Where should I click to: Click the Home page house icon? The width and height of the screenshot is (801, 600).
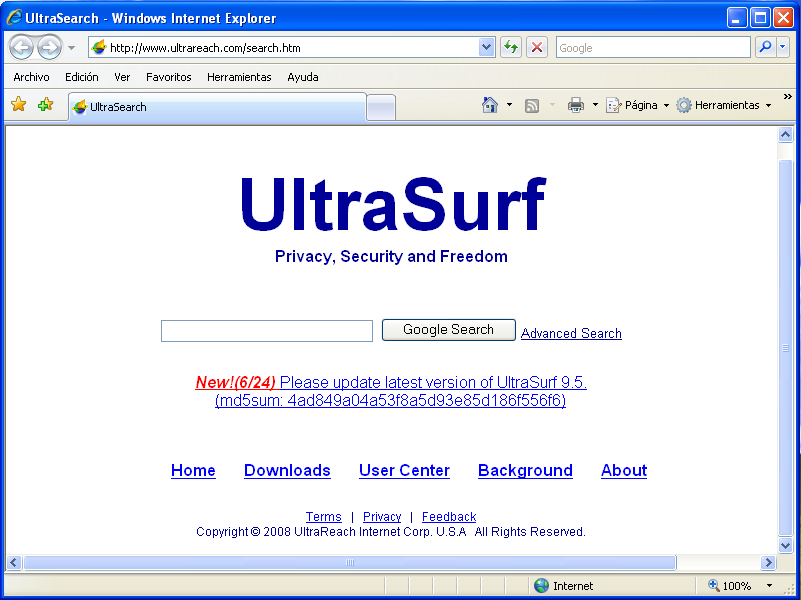pyautogui.click(x=489, y=105)
